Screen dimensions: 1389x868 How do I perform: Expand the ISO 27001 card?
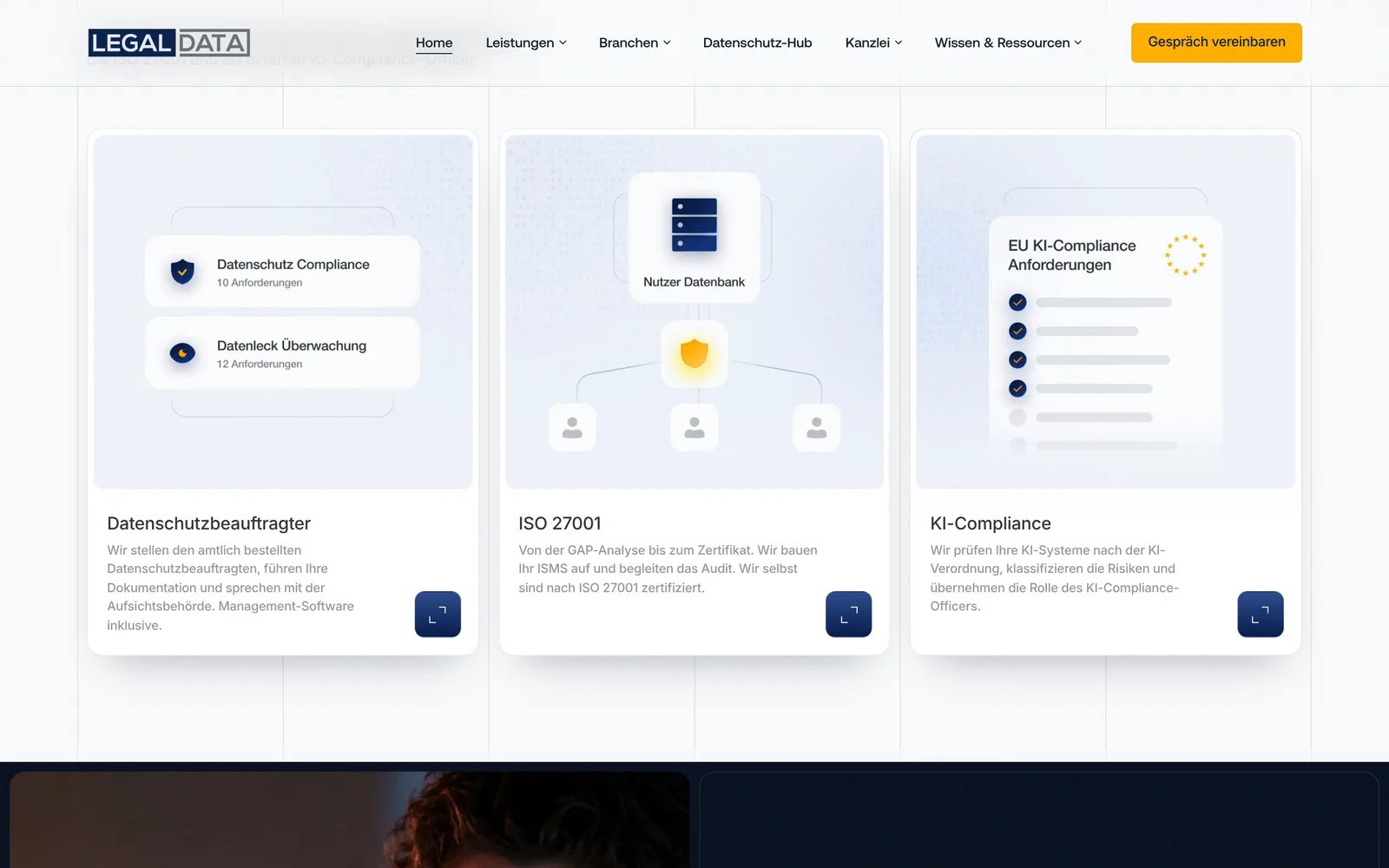click(x=848, y=615)
